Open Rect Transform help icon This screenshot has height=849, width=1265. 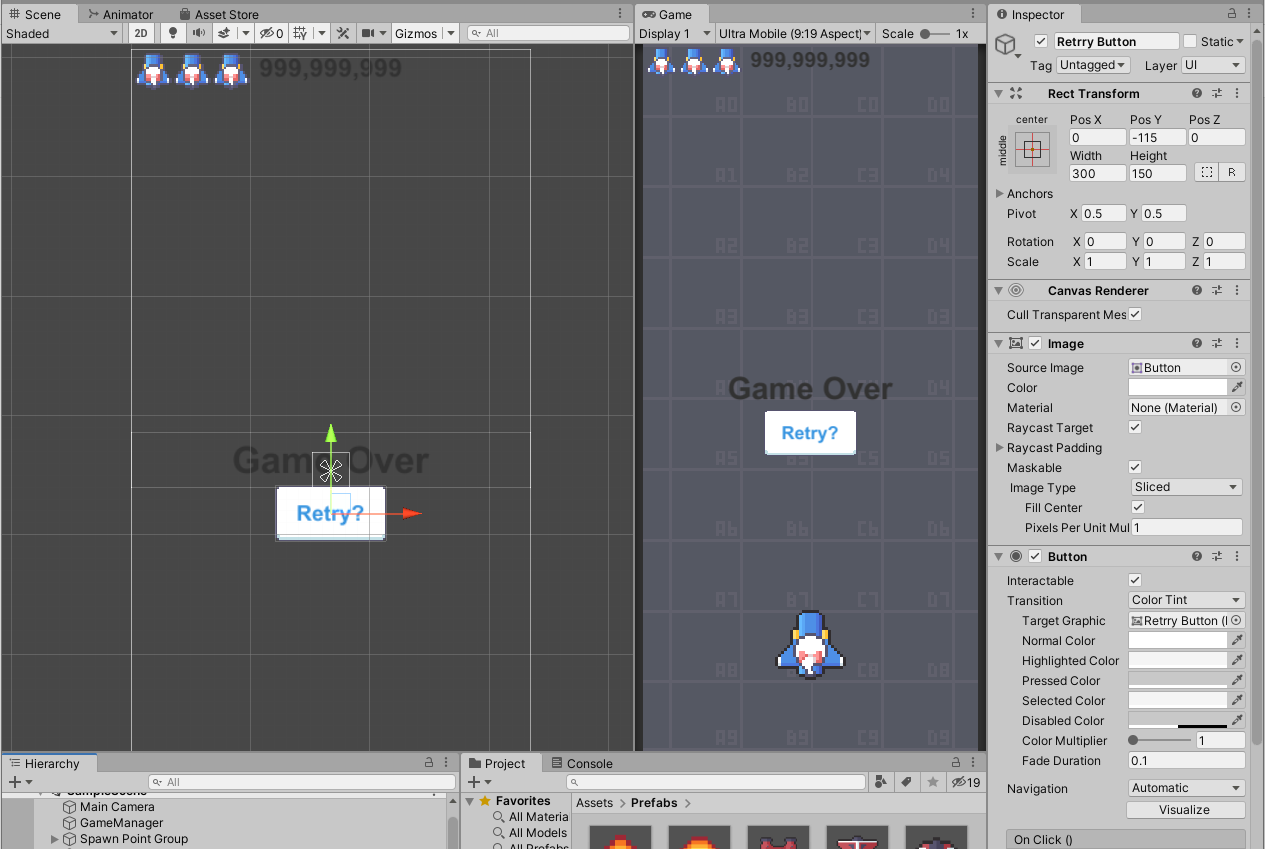pos(1197,93)
